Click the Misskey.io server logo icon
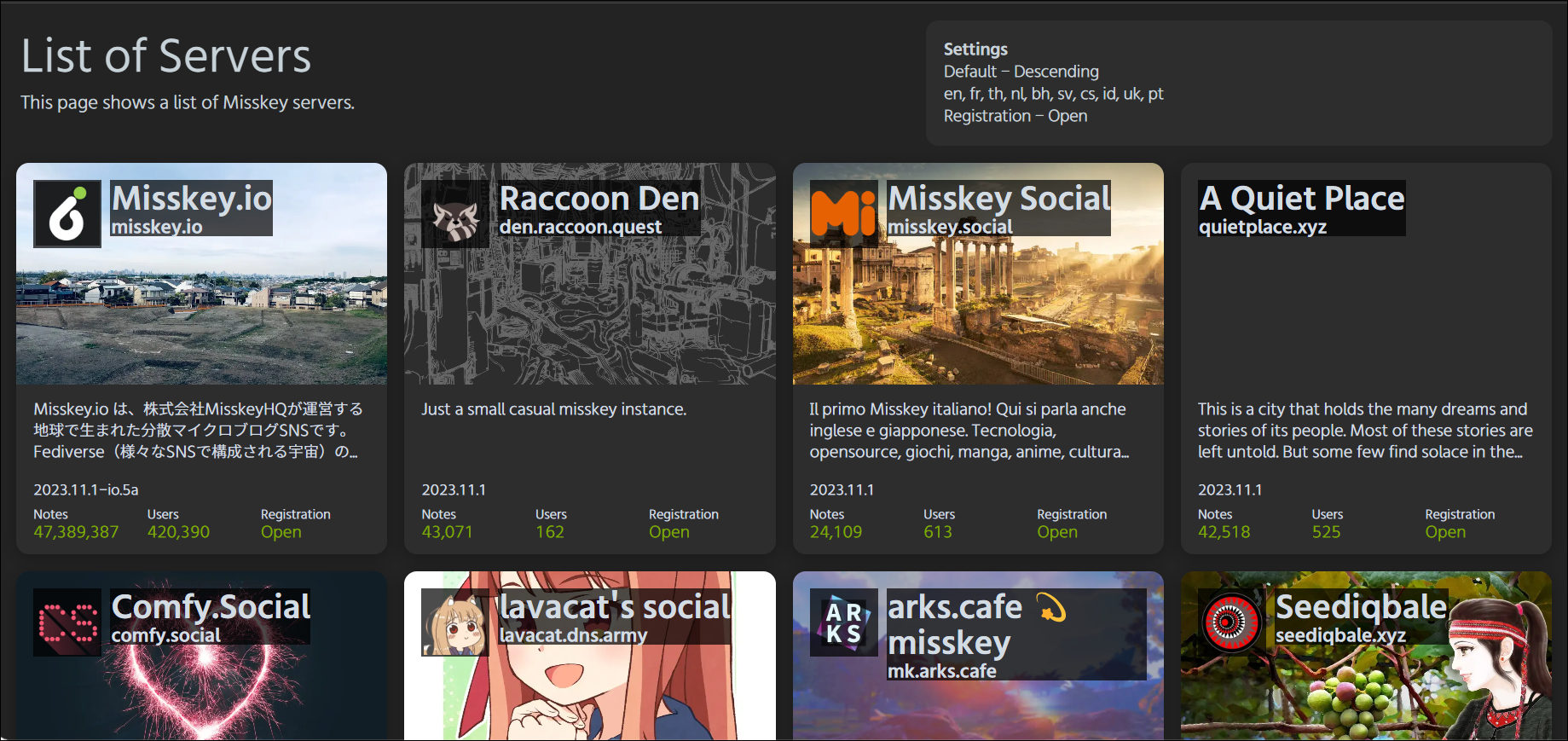The width and height of the screenshot is (1568, 741). 67,214
